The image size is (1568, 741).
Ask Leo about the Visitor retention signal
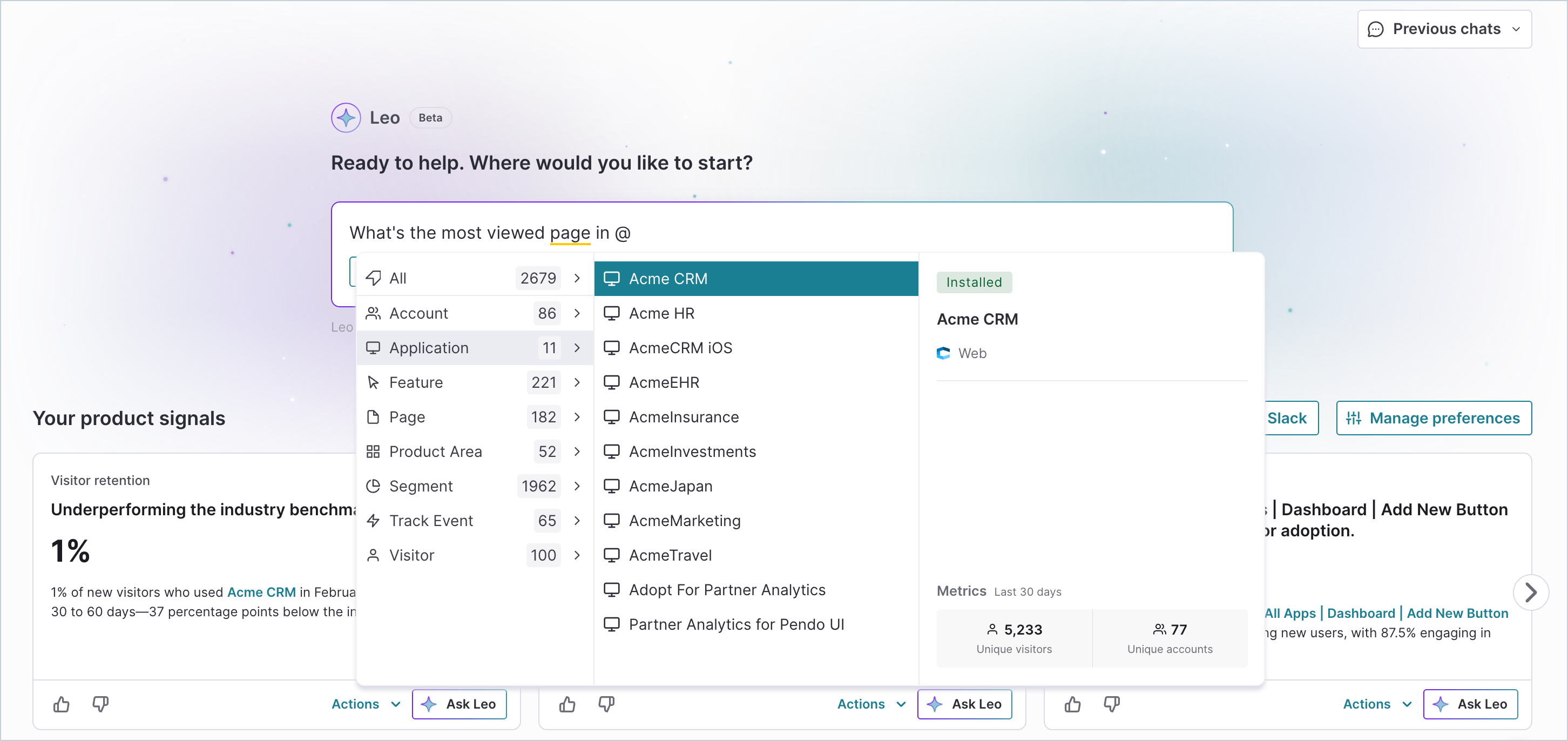click(x=459, y=704)
